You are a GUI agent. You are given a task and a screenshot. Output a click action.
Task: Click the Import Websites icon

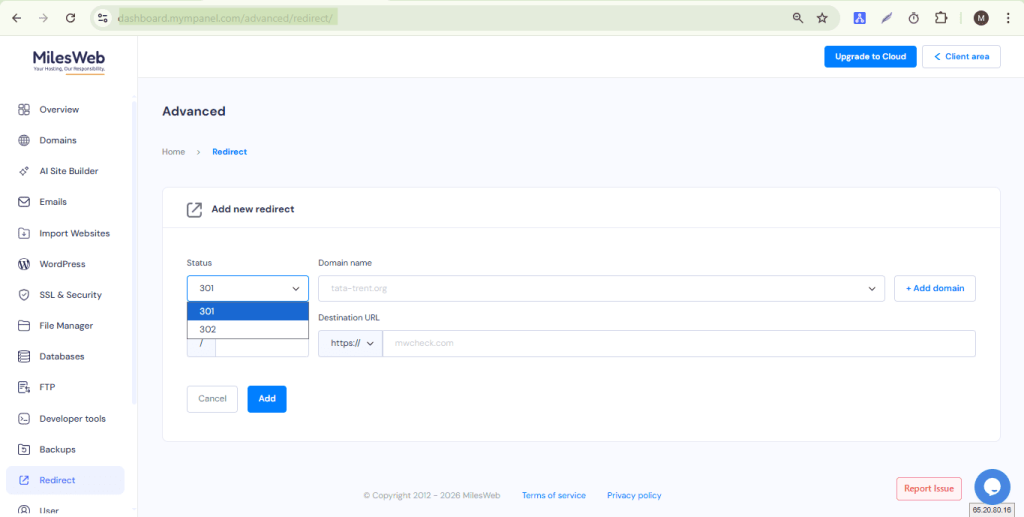point(24,233)
